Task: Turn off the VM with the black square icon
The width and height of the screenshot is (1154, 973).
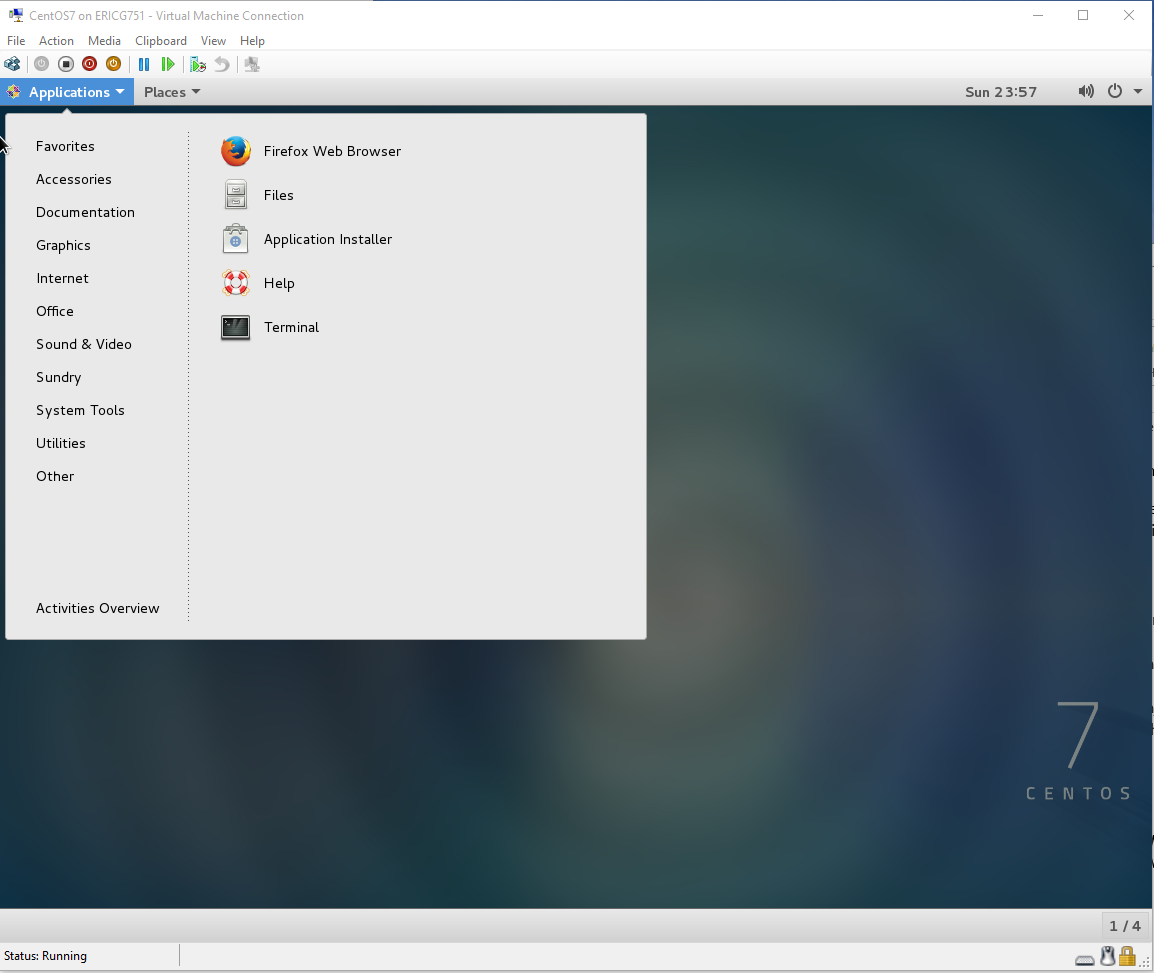Action: coord(66,65)
